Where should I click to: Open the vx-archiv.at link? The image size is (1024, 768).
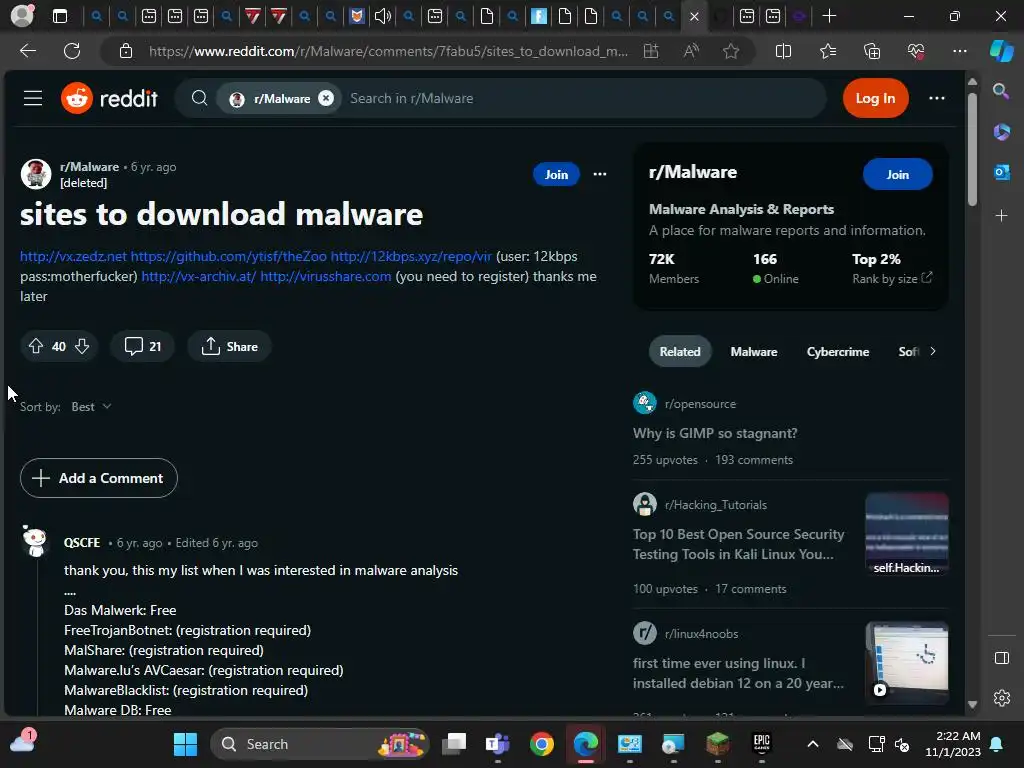tap(199, 276)
